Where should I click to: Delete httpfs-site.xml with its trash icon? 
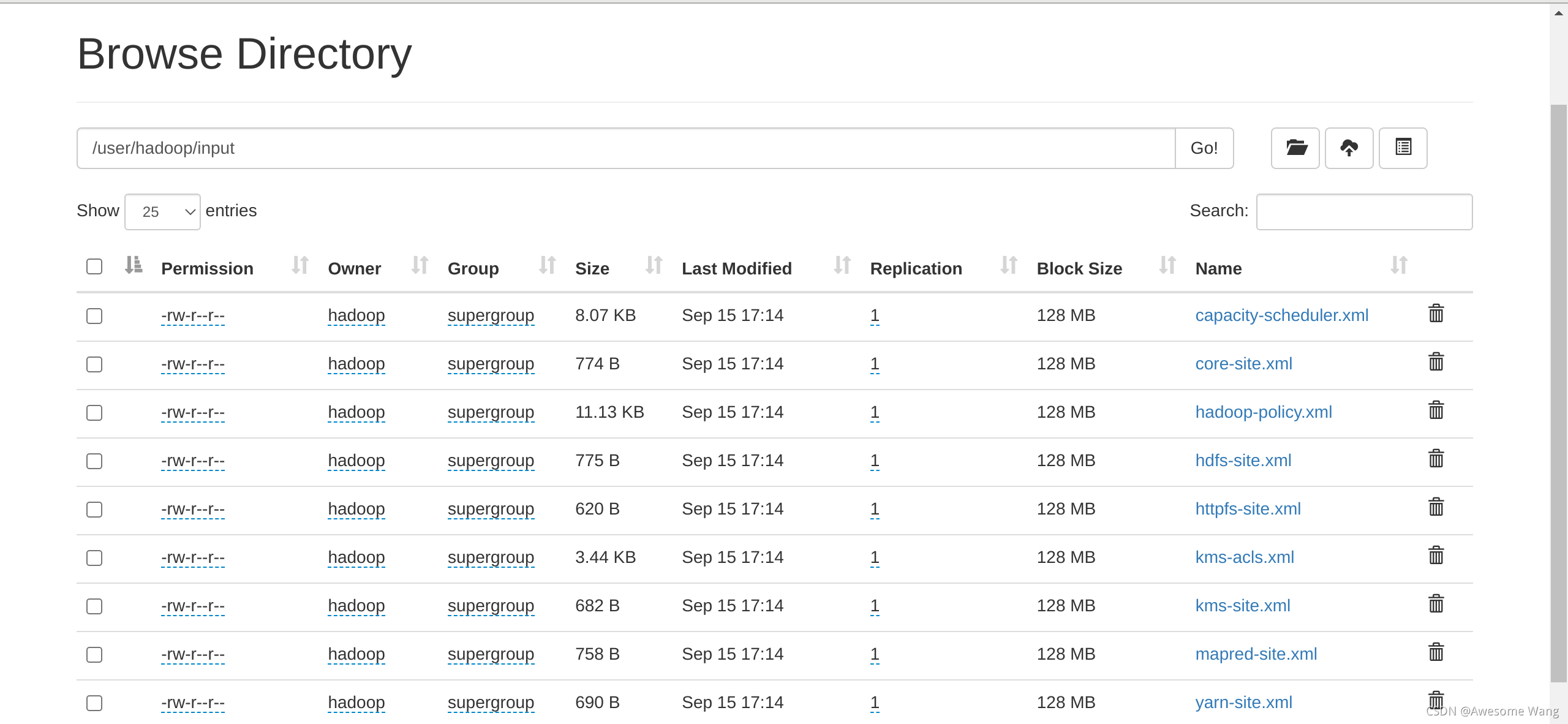1436,507
